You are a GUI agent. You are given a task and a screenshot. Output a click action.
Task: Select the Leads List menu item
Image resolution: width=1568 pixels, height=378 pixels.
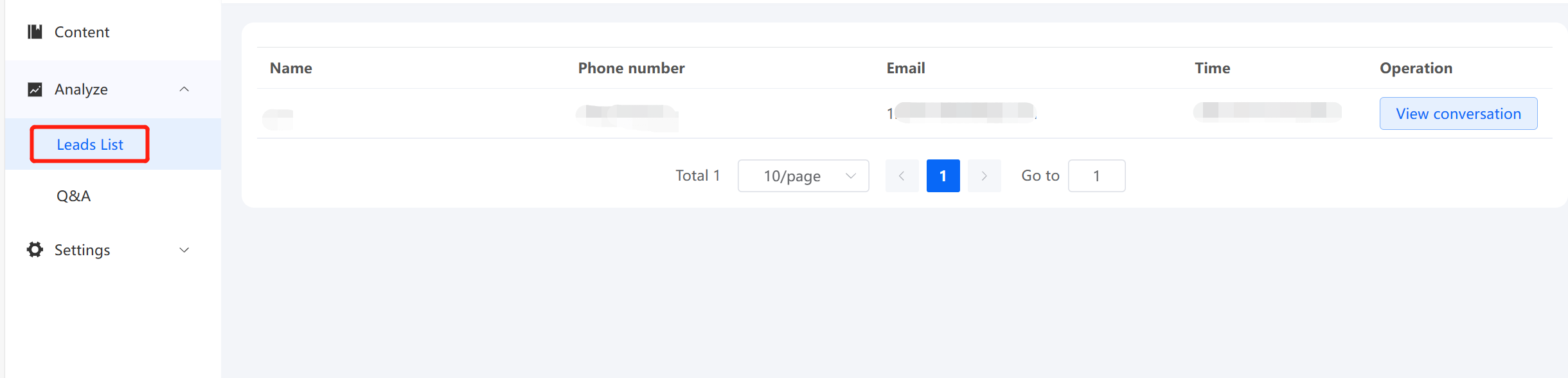[x=89, y=144]
